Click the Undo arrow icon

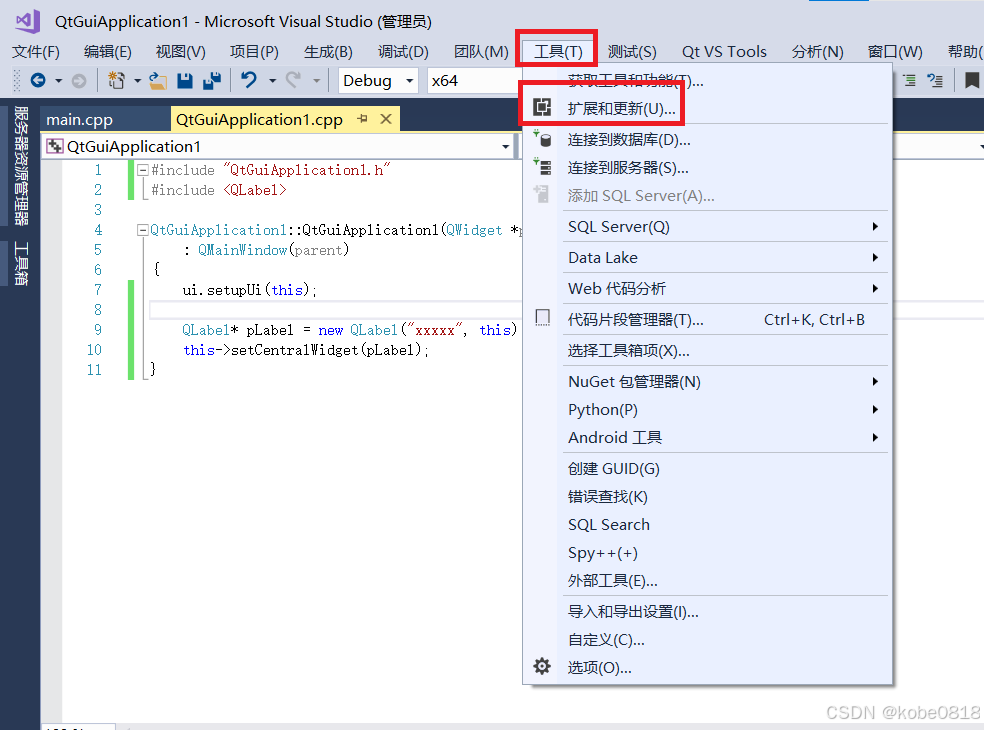point(249,80)
